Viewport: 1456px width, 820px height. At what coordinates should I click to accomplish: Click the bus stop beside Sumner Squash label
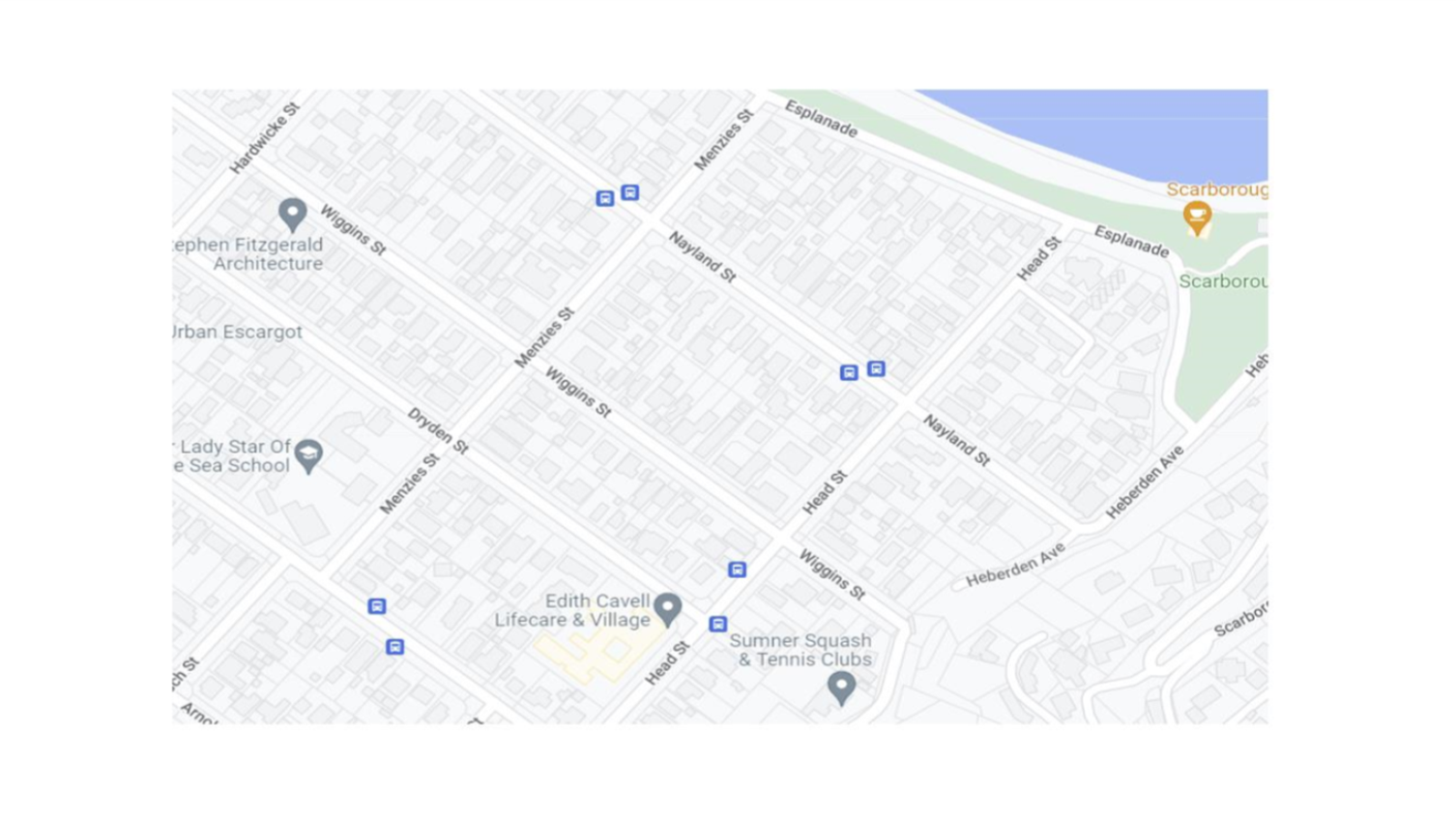click(717, 624)
